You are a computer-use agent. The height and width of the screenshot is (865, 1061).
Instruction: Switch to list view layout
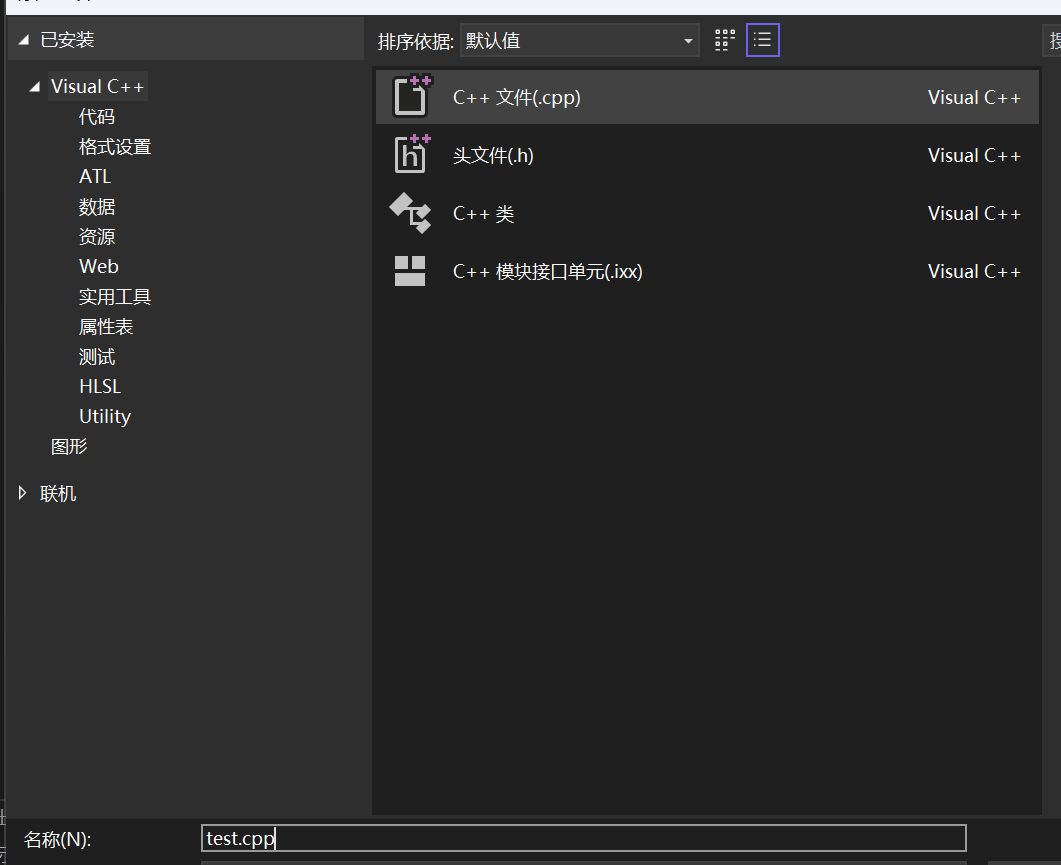click(763, 40)
